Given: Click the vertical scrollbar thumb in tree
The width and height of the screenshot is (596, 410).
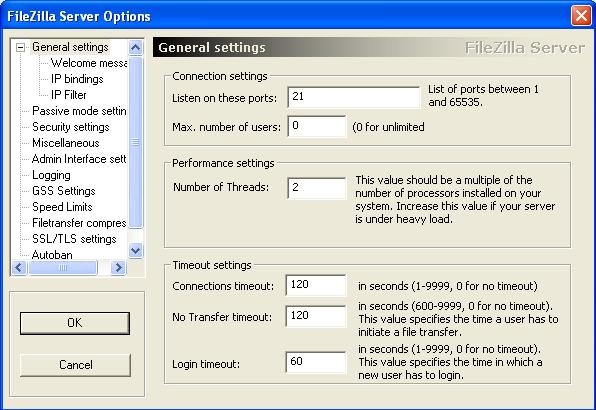Looking at the screenshot, I should pos(136,142).
